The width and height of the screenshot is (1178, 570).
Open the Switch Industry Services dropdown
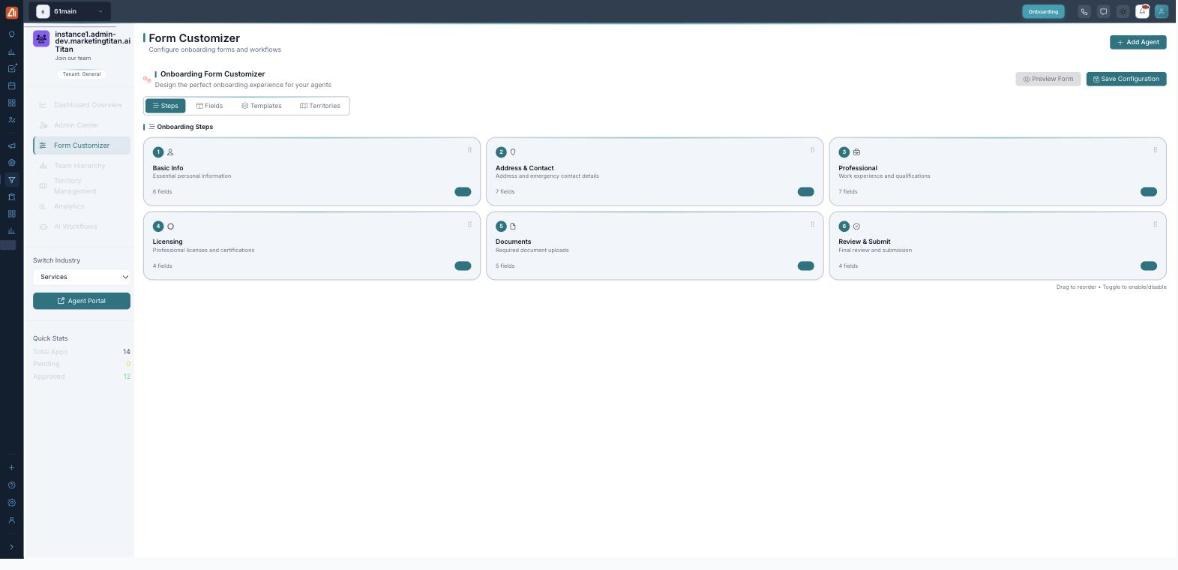82,277
